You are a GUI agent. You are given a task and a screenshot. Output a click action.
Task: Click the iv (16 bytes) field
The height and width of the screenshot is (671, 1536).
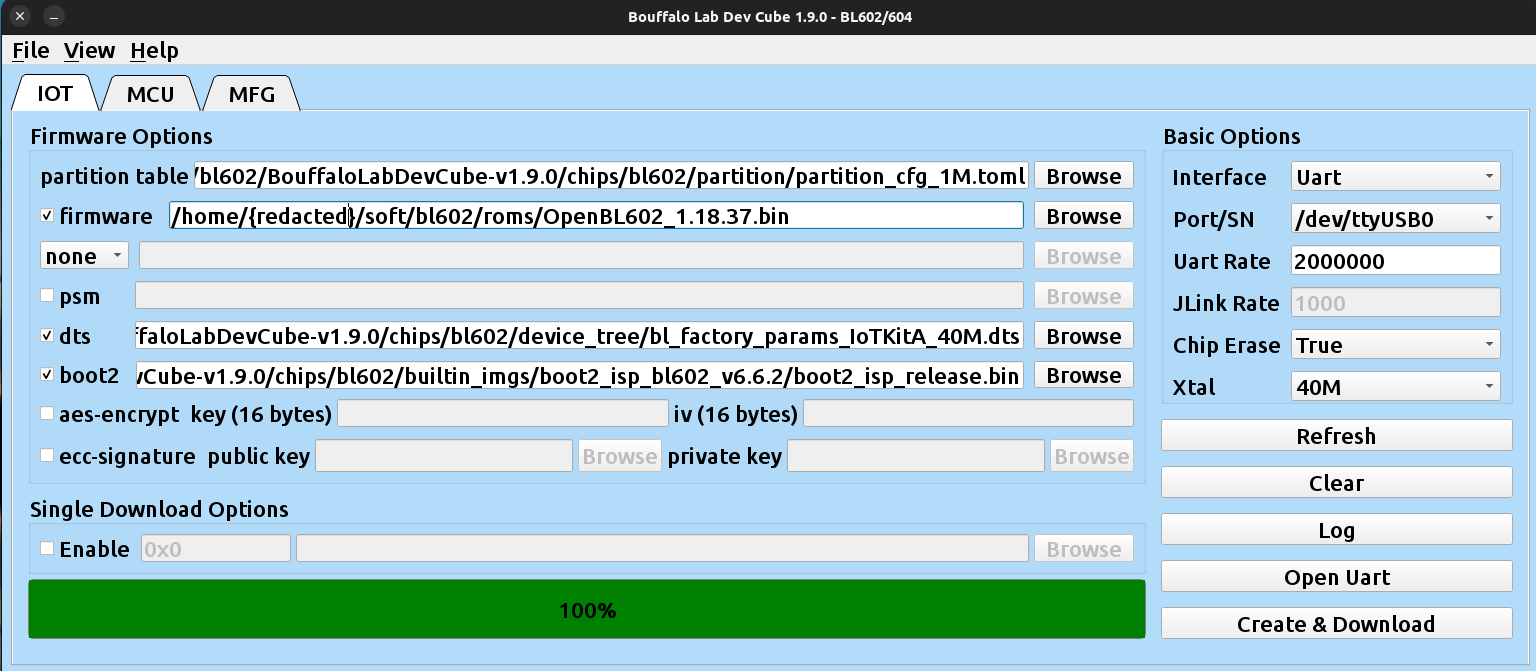pyautogui.click(x=968, y=413)
